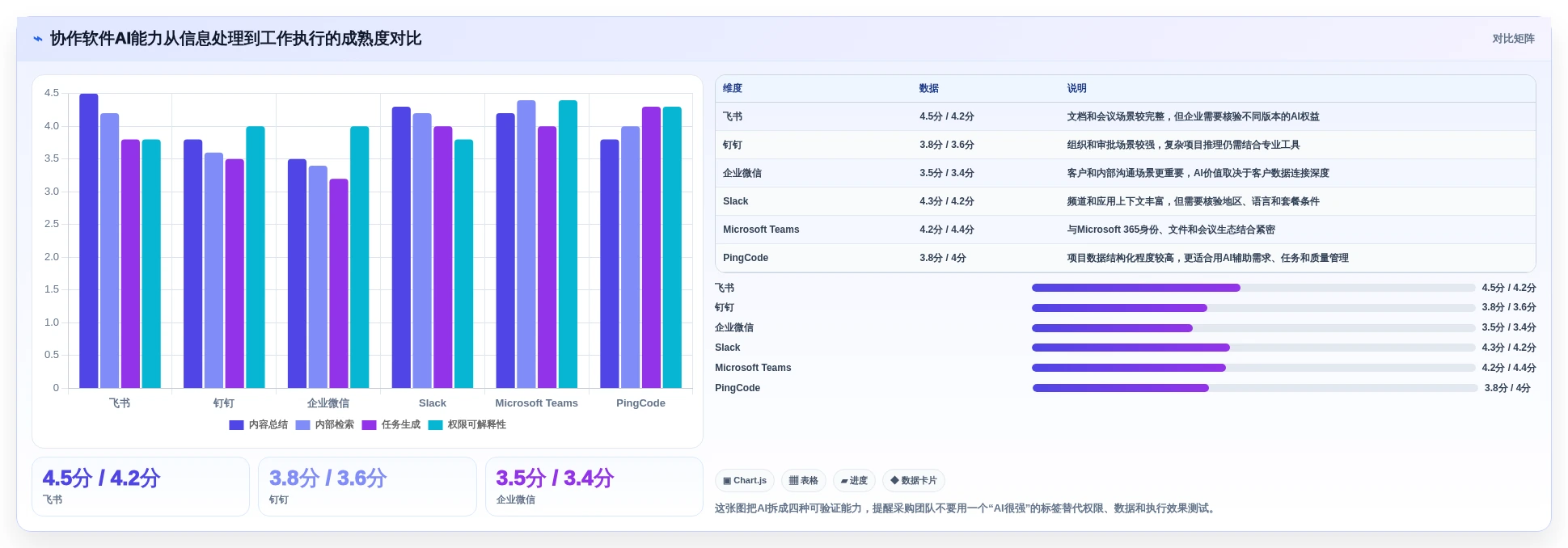1568x548 pixels.
Task: Click 4.5分 / 4.2分 beside 飞书 progress bar
Action: [1509, 288]
